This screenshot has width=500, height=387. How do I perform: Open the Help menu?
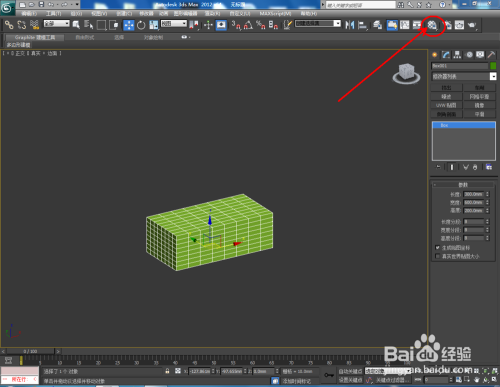click(309, 14)
